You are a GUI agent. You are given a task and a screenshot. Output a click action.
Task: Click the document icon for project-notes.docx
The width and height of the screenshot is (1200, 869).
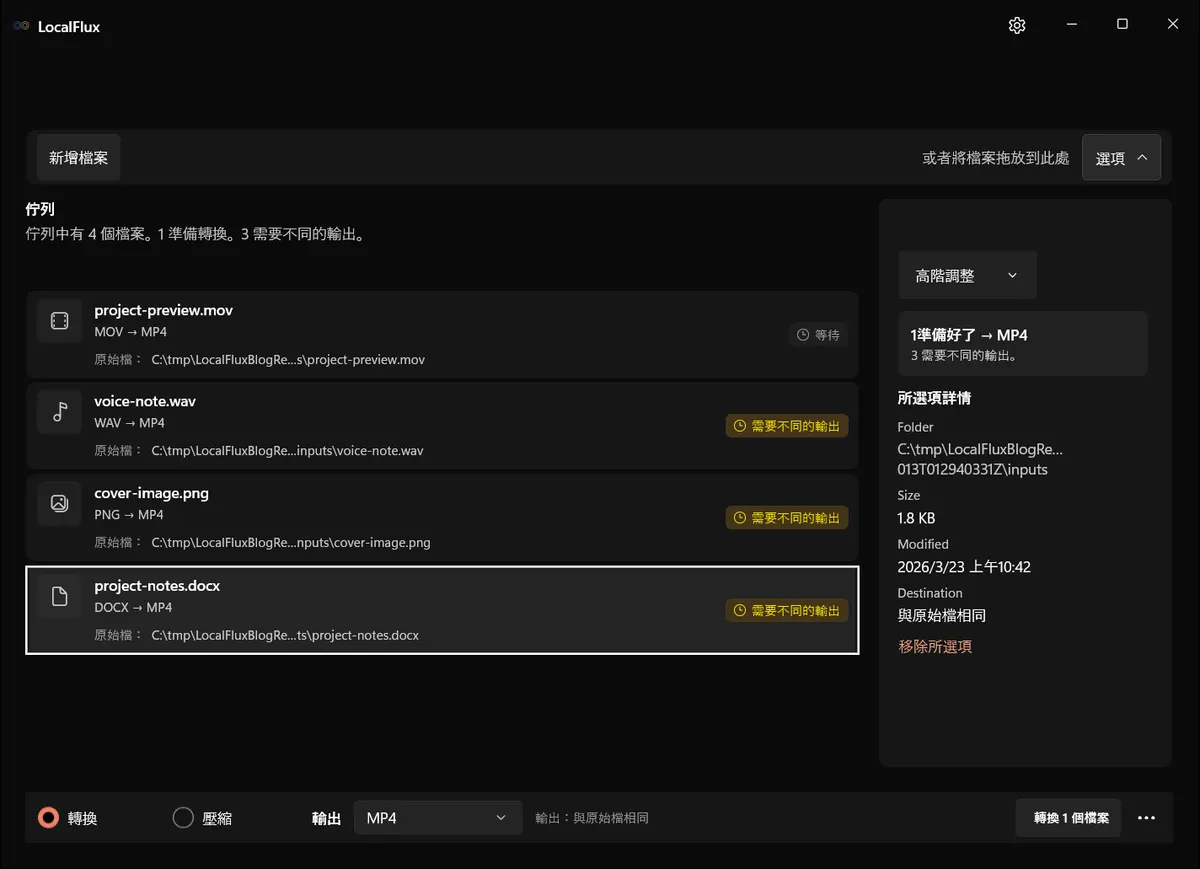[59, 597]
